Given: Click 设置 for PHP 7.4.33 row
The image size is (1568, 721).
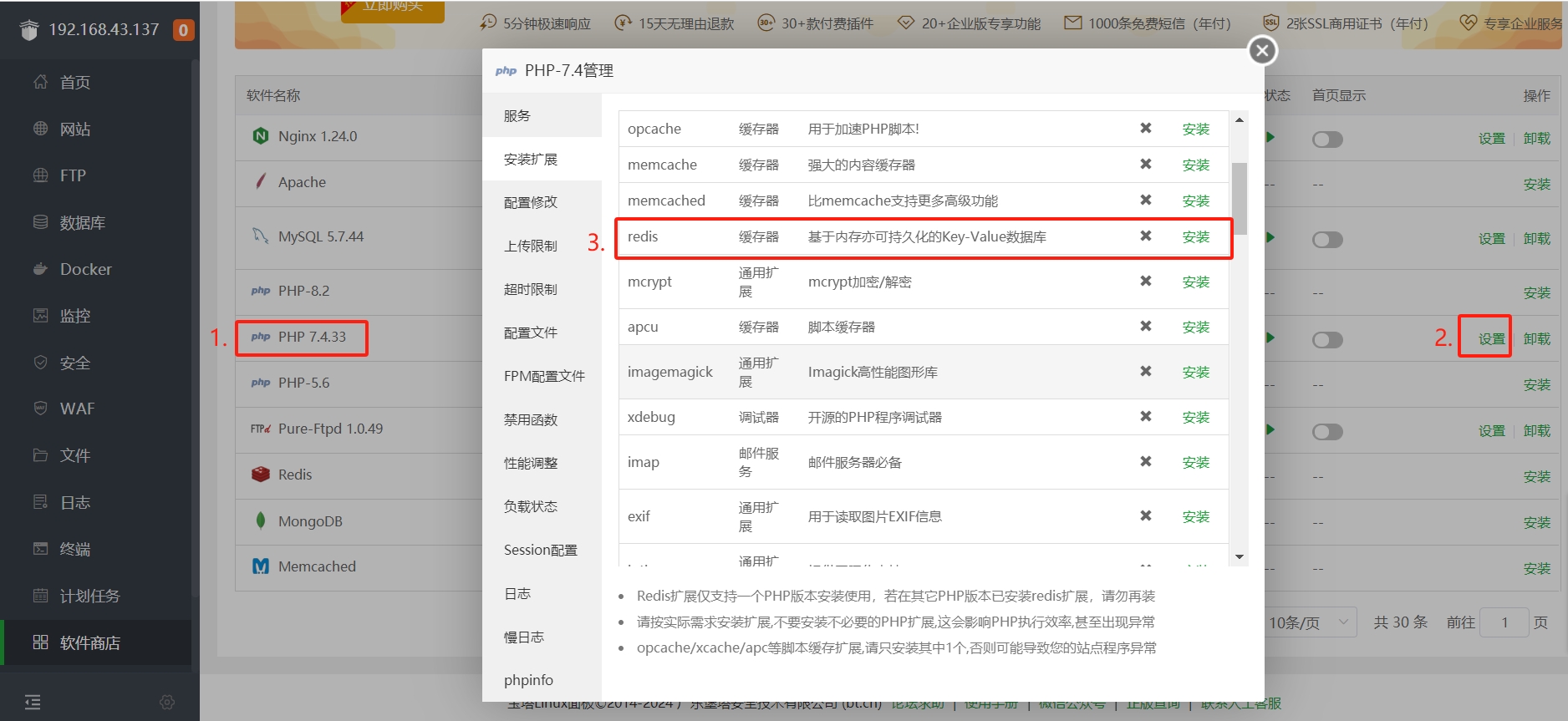Looking at the screenshot, I should [x=1492, y=339].
